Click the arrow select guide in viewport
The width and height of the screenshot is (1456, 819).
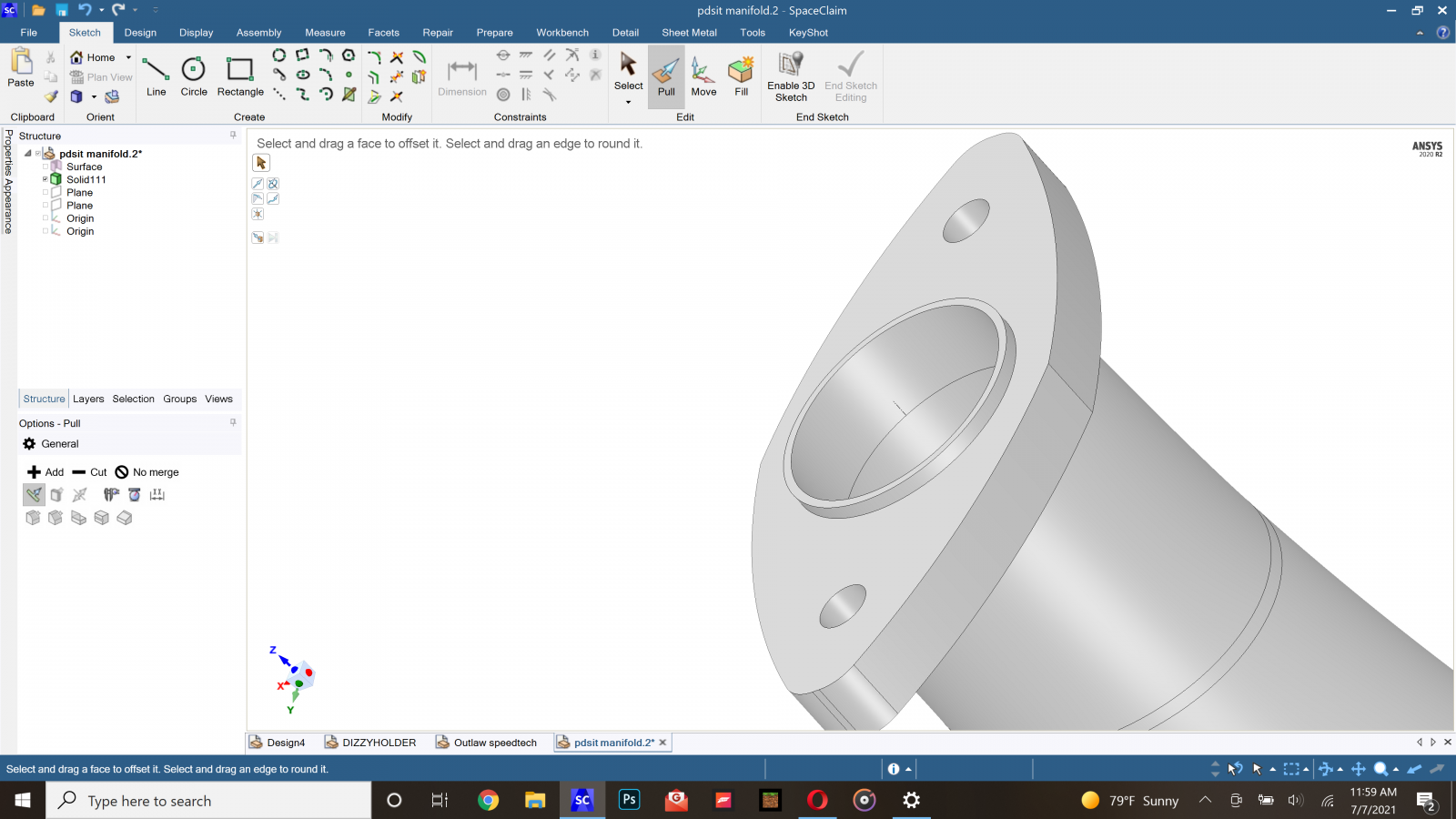pos(261,163)
